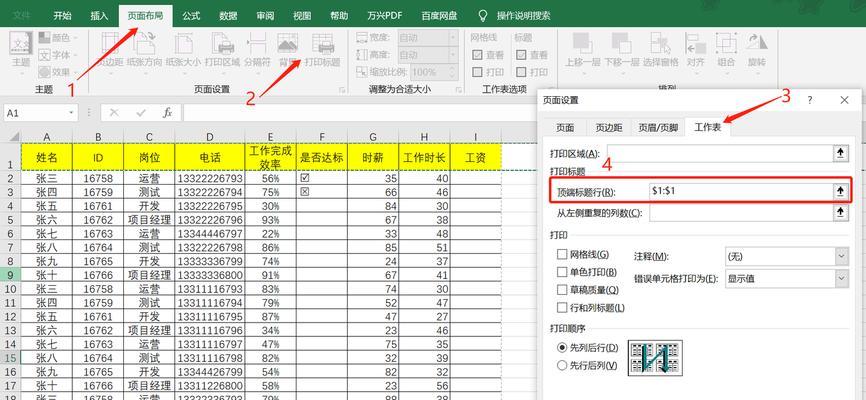The height and width of the screenshot is (400, 866).
Task: Open the theme 效果 effects menu
Action: [x=57, y=72]
